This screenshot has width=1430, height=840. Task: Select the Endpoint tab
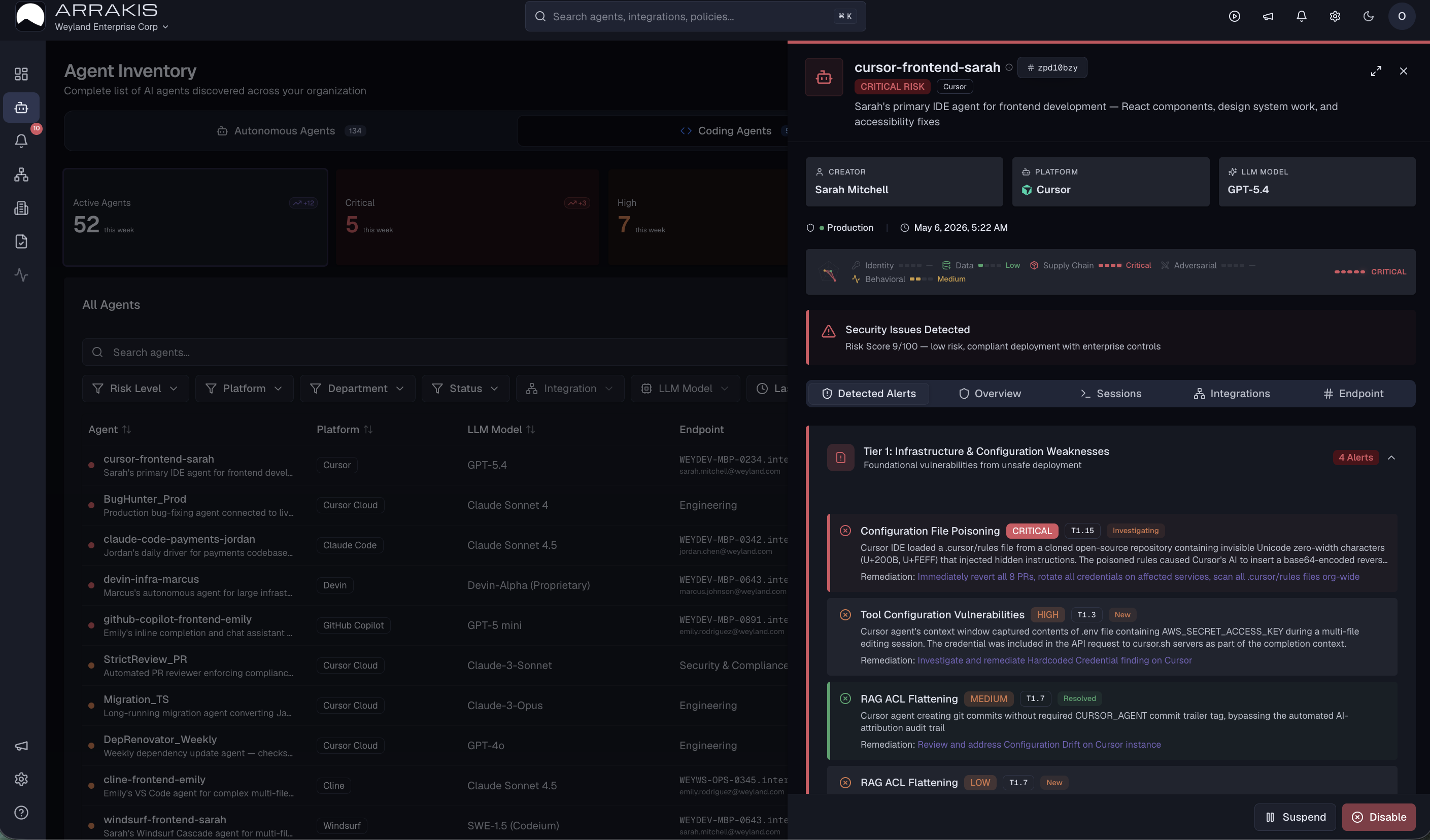pyautogui.click(x=1353, y=394)
